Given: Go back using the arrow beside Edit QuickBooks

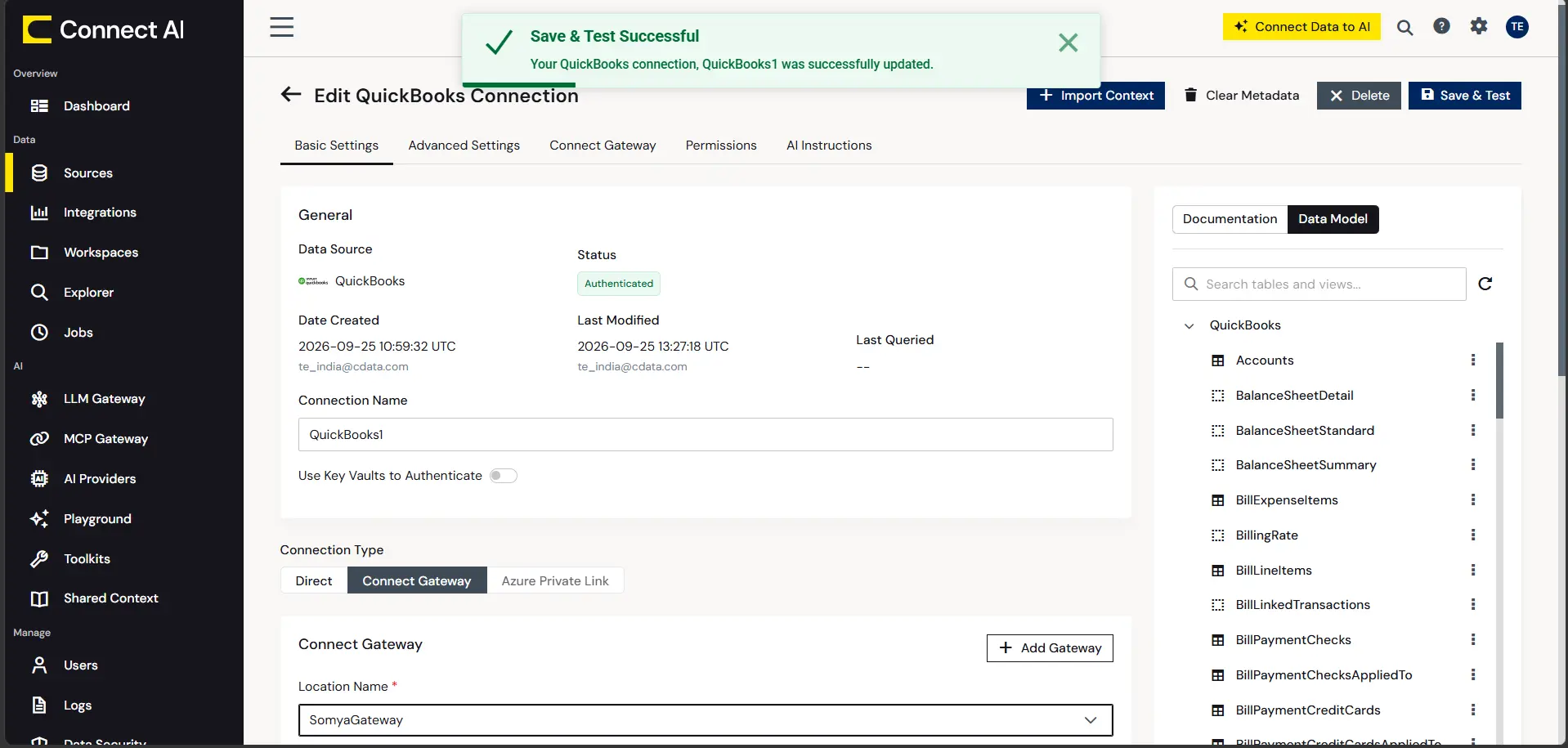Looking at the screenshot, I should [x=290, y=95].
